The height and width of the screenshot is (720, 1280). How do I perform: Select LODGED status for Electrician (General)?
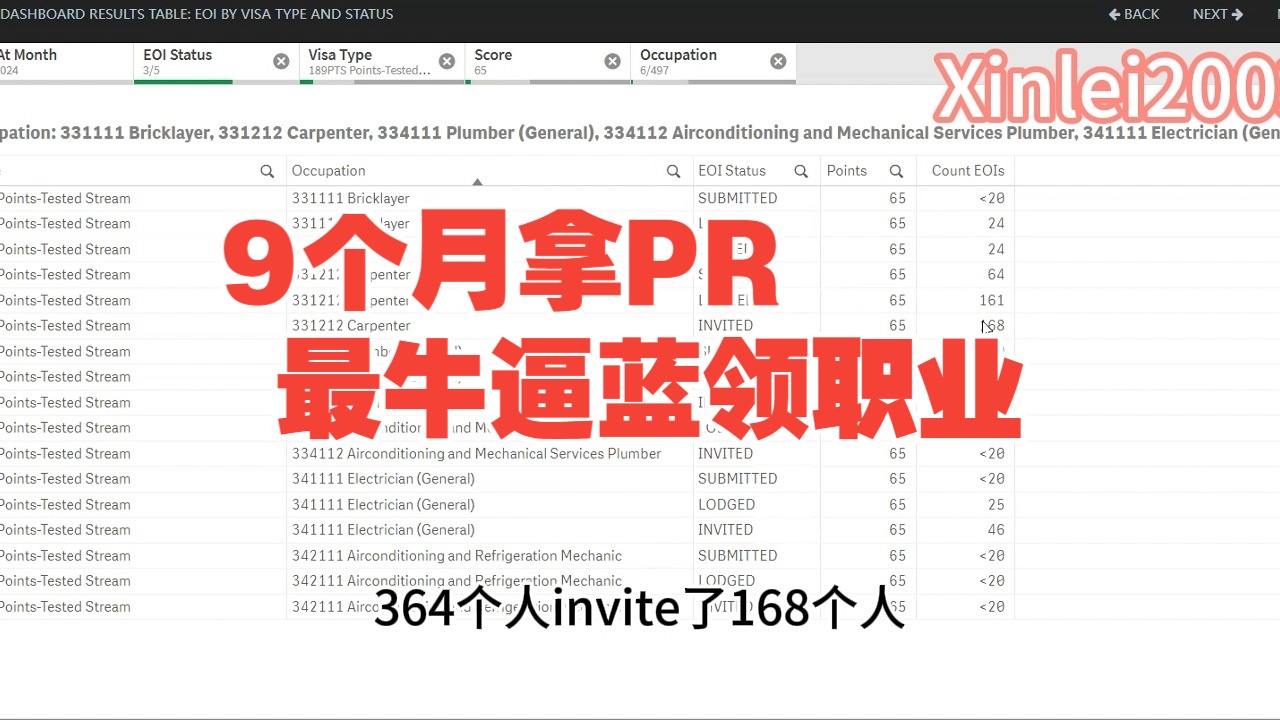[726, 505]
